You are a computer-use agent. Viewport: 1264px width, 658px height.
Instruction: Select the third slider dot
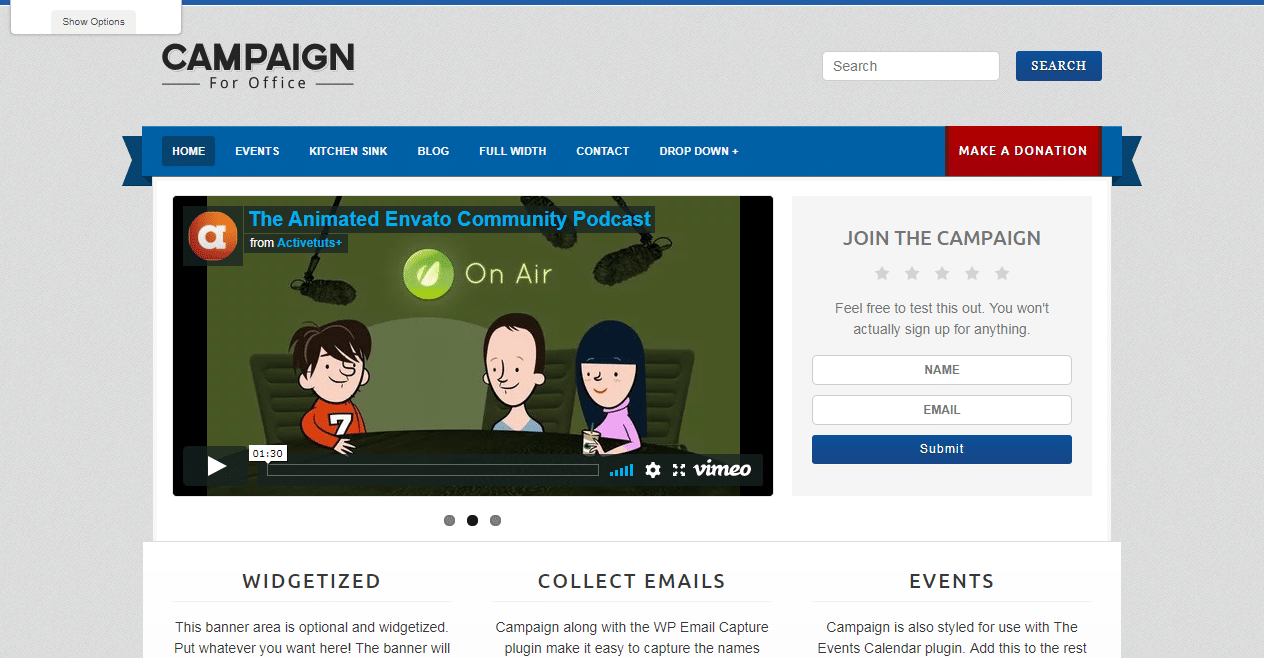495,520
